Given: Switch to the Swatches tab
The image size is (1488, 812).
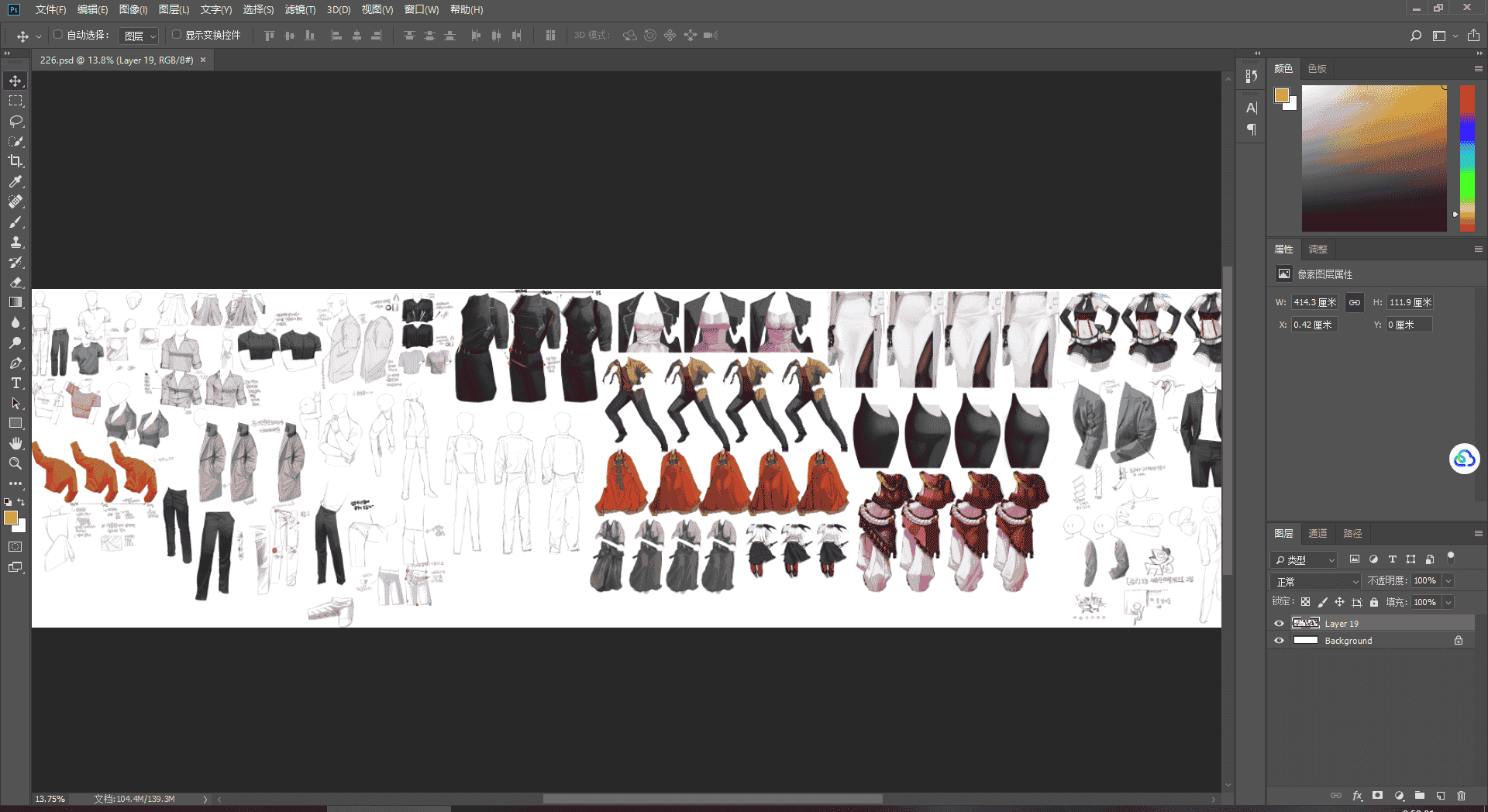Looking at the screenshot, I should tap(1317, 69).
